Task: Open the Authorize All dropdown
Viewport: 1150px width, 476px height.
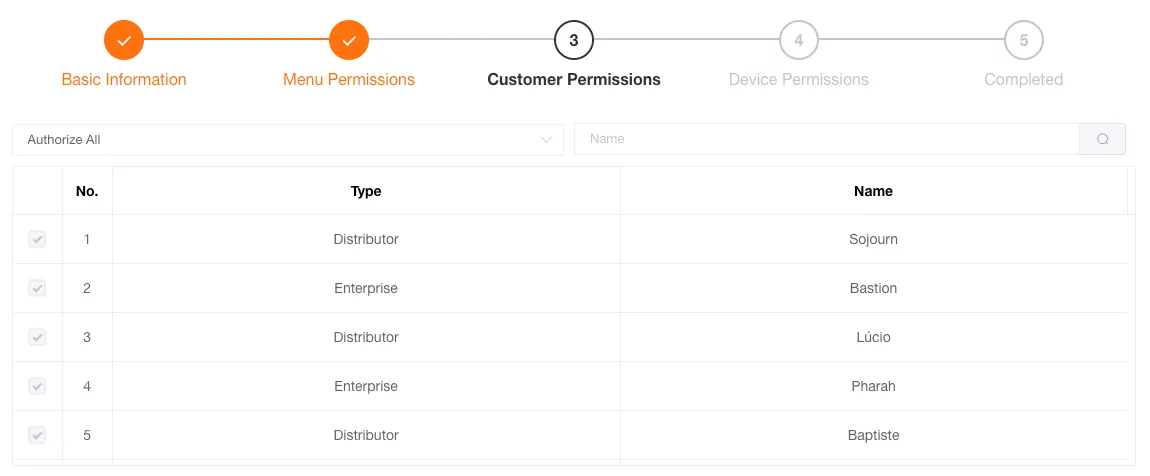Action: coord(280,140)
